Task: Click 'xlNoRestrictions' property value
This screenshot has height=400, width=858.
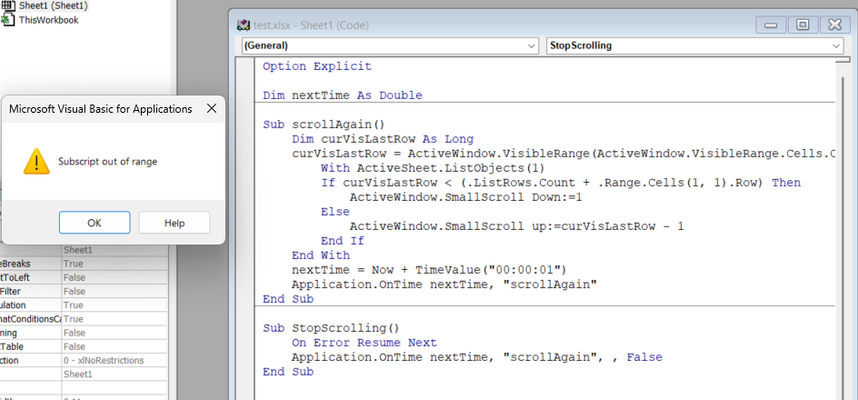Action: tap(103, 361)
